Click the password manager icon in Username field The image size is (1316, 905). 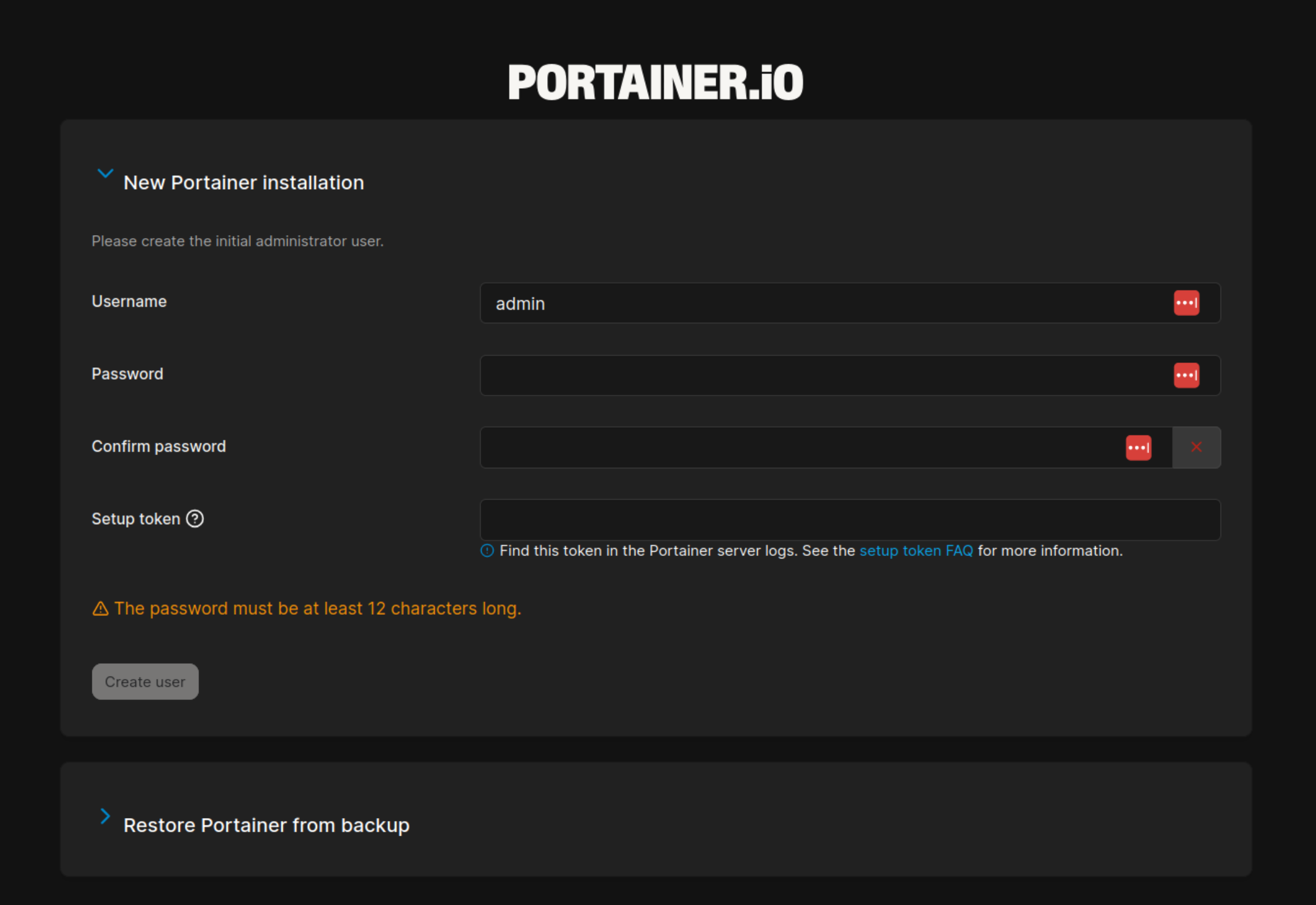[x=1186, y=303]
